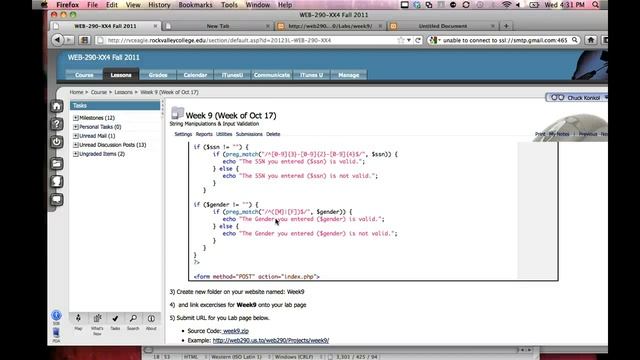
Task: Click the Settings link under lesson title
Action: (183, 134)
